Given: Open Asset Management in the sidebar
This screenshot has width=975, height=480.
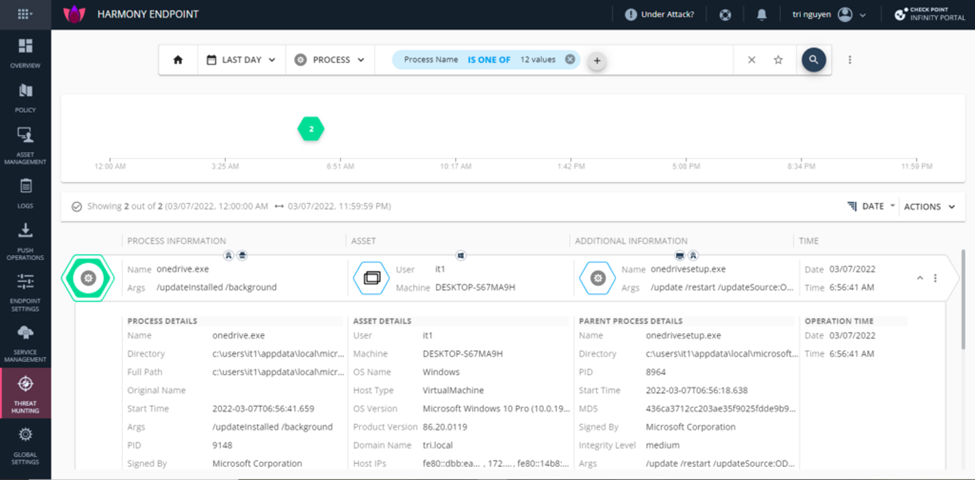Looking at the screenshot, I should [25, 145].
